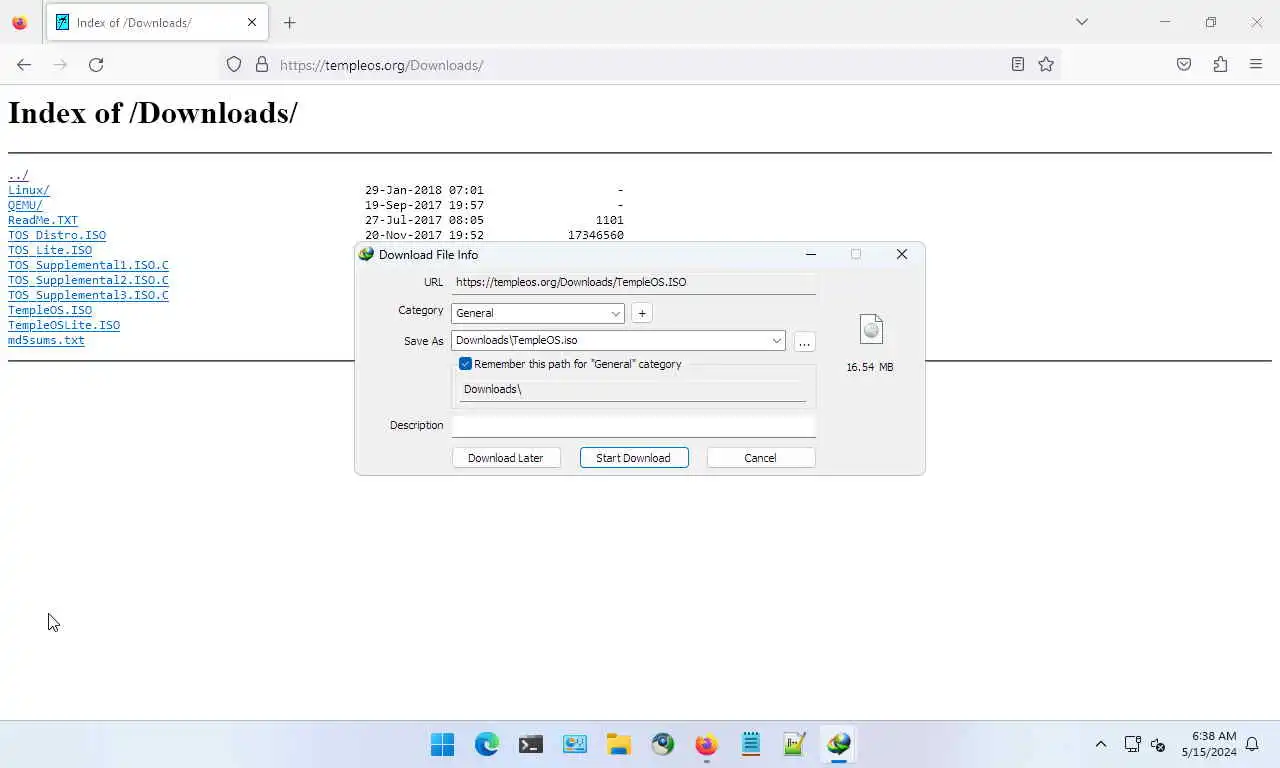Screen dimensions: 1280x768
Task: Open File Explorer from taskbar
Action: (619, 744)
